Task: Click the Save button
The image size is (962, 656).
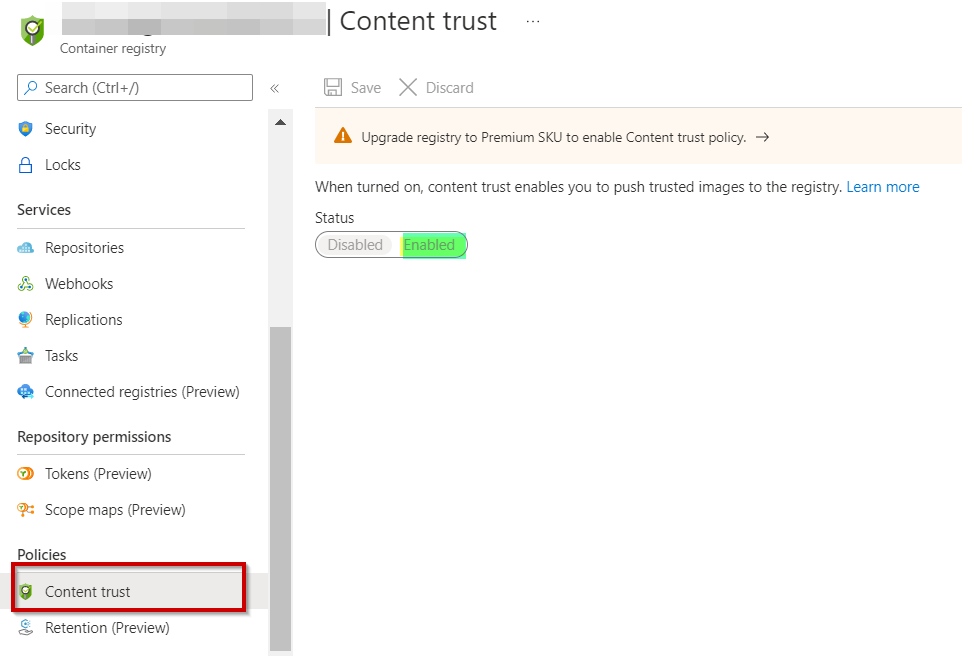Action: coord(352,88)
